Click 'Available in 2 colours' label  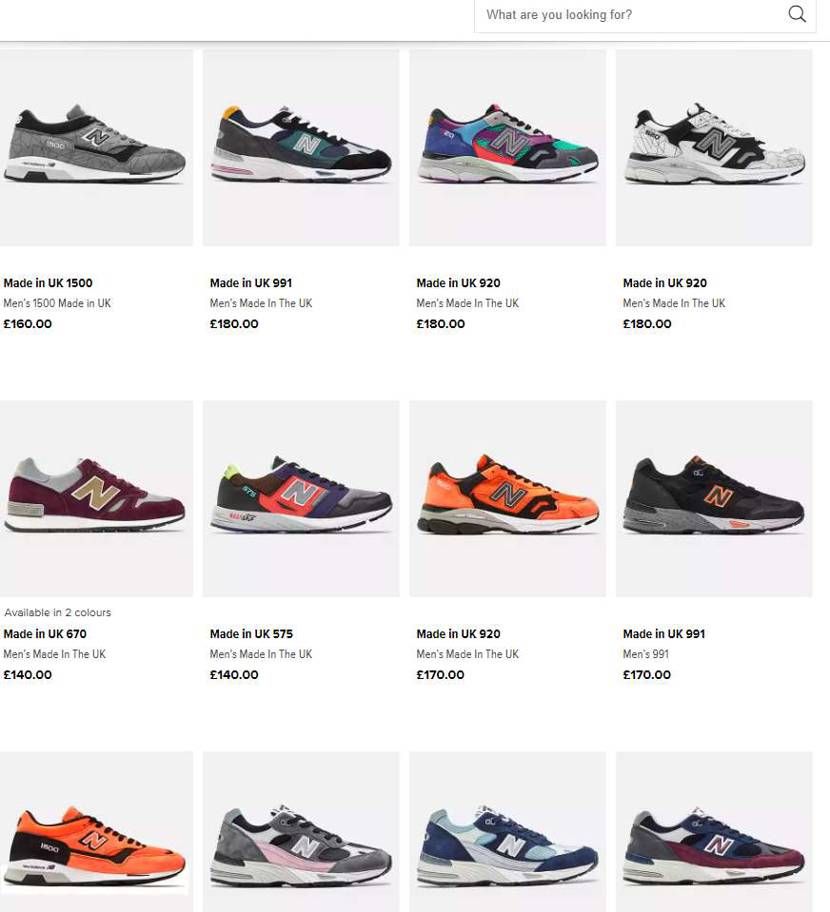57,612
